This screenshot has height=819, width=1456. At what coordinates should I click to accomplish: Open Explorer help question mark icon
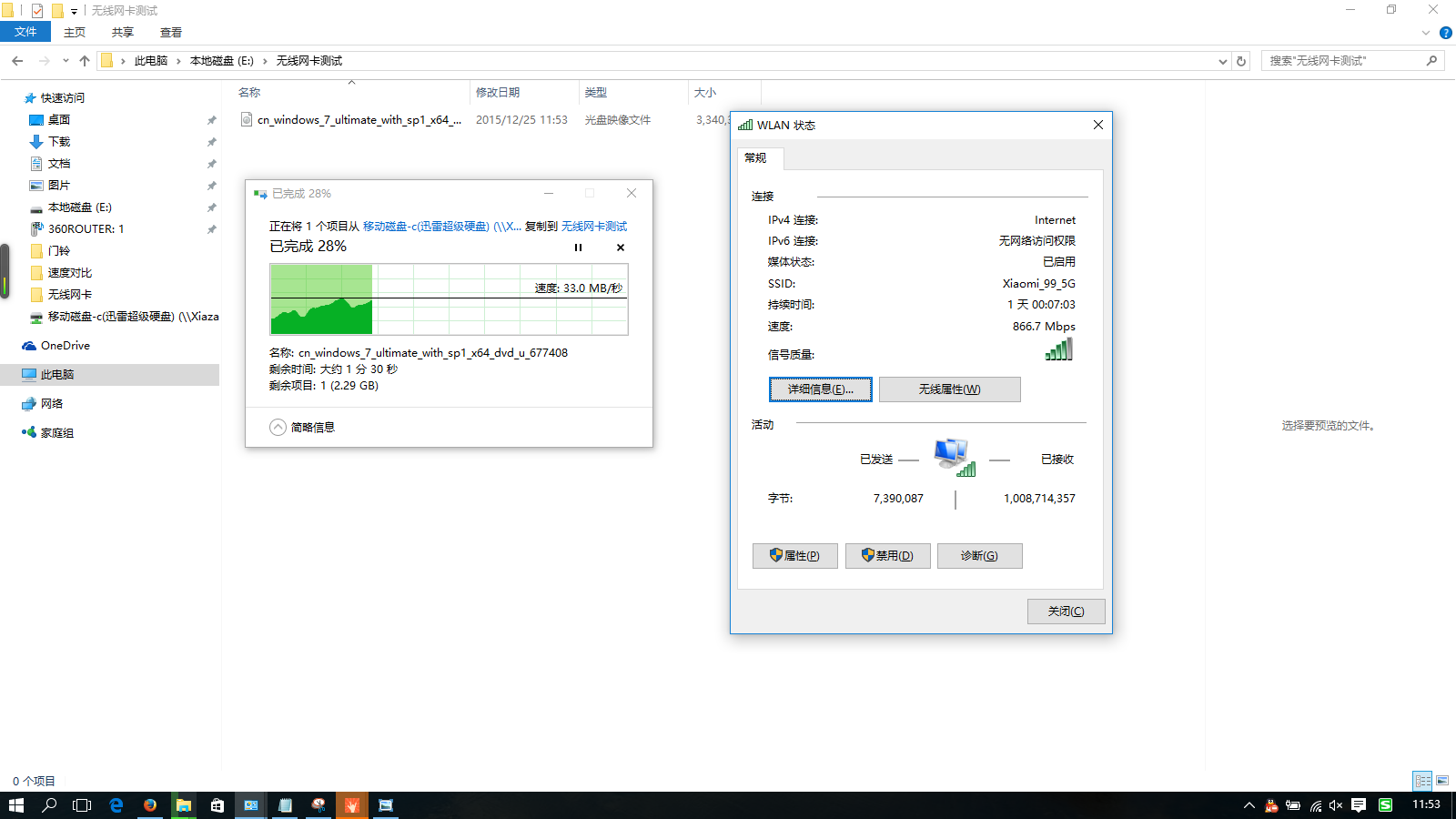[1445, 33]
